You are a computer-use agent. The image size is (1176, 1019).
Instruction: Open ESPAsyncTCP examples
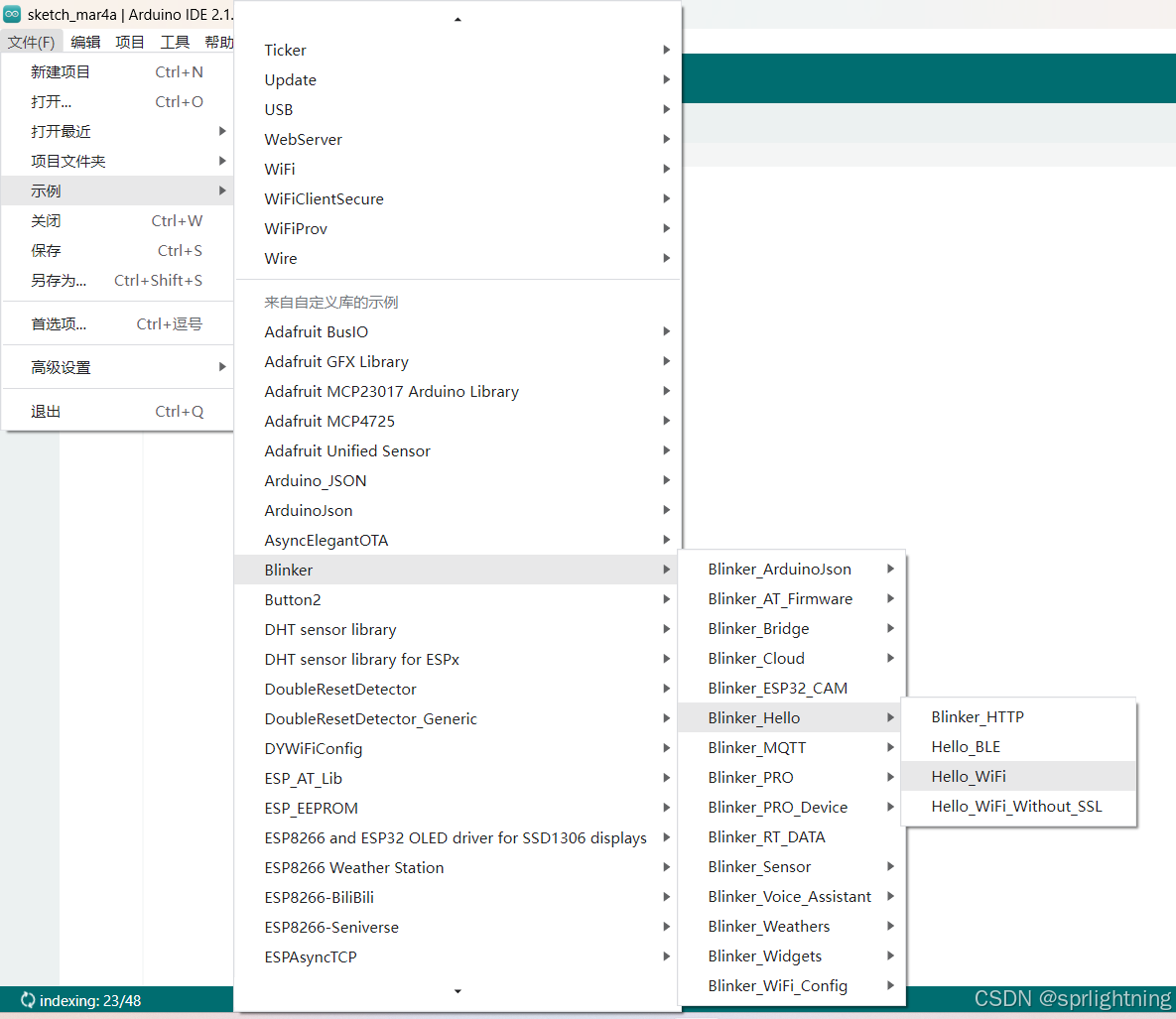[457, 956]
